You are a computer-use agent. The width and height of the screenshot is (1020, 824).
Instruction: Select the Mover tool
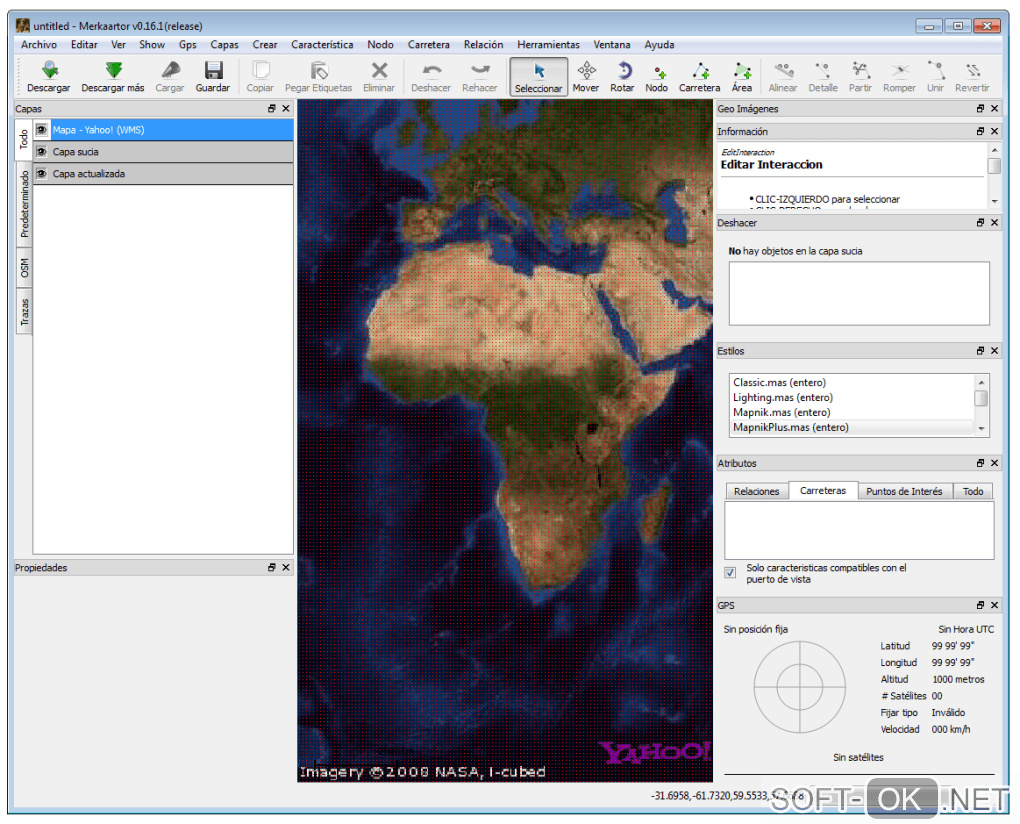[586, 71]
